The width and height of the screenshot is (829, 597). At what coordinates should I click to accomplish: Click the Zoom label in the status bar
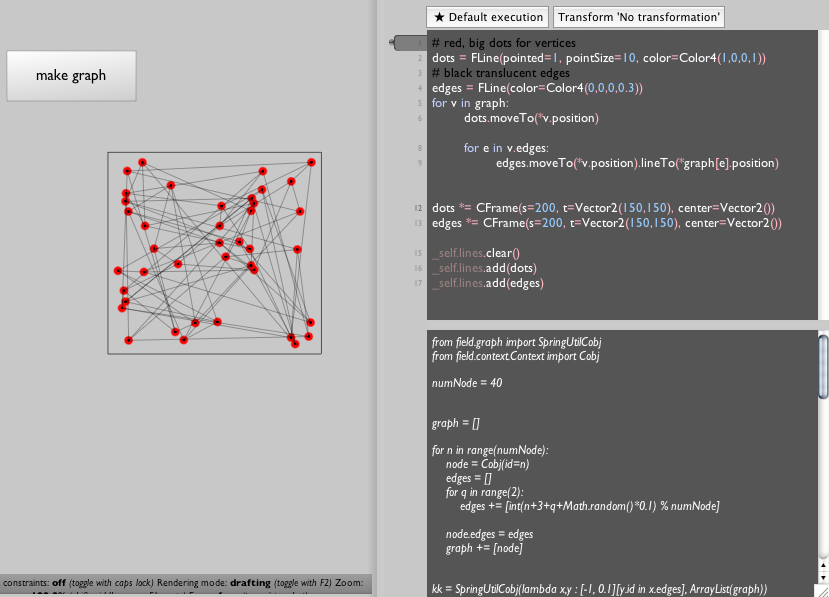pyautogui.click(x=352, y=582)
